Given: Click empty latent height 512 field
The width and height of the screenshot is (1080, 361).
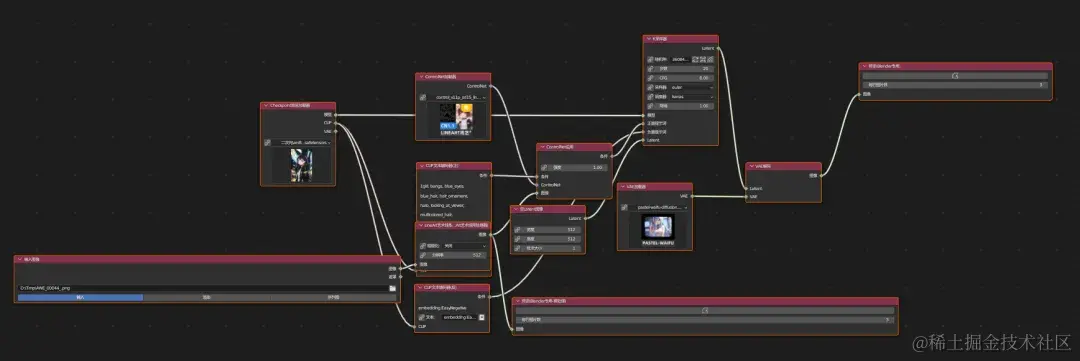Looking at the screenshot, I should tap(552, 239).
